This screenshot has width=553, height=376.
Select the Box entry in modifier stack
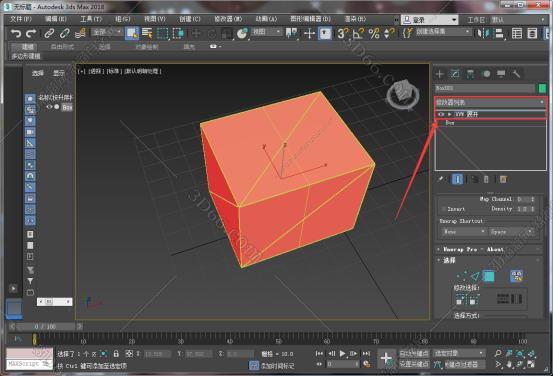point(450,123)
